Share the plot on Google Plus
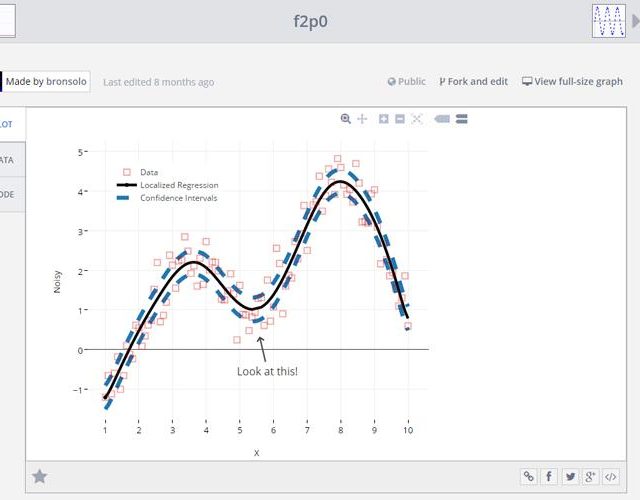This screenshot has height=500, width=640. [x=590, y=476]
